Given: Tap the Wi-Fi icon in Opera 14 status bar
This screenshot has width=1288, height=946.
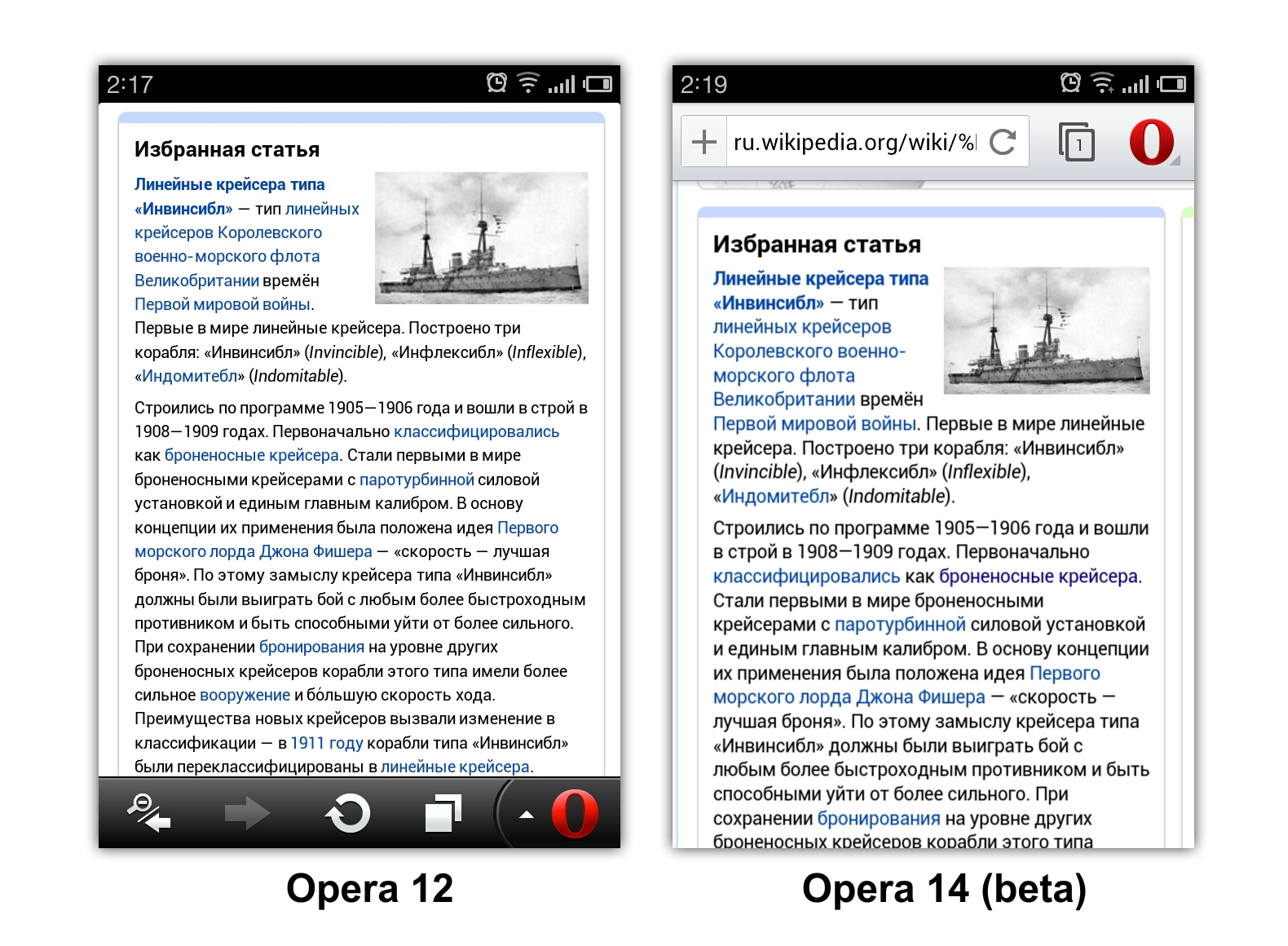Looking at the screenshot, I should click(1102, 82).
